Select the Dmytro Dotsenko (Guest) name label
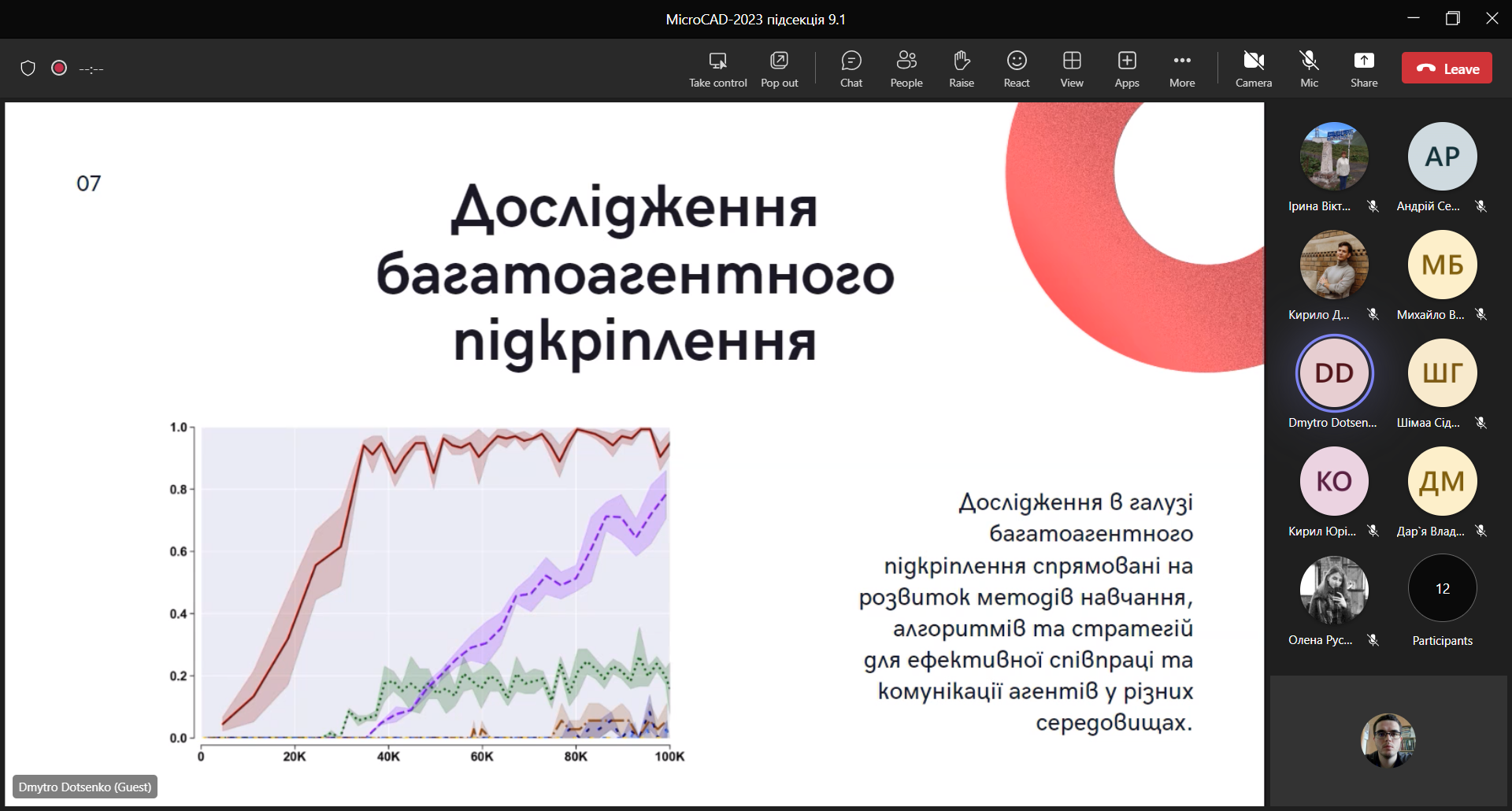Viewport: 1512px width, 811px height. pos(85,787)
